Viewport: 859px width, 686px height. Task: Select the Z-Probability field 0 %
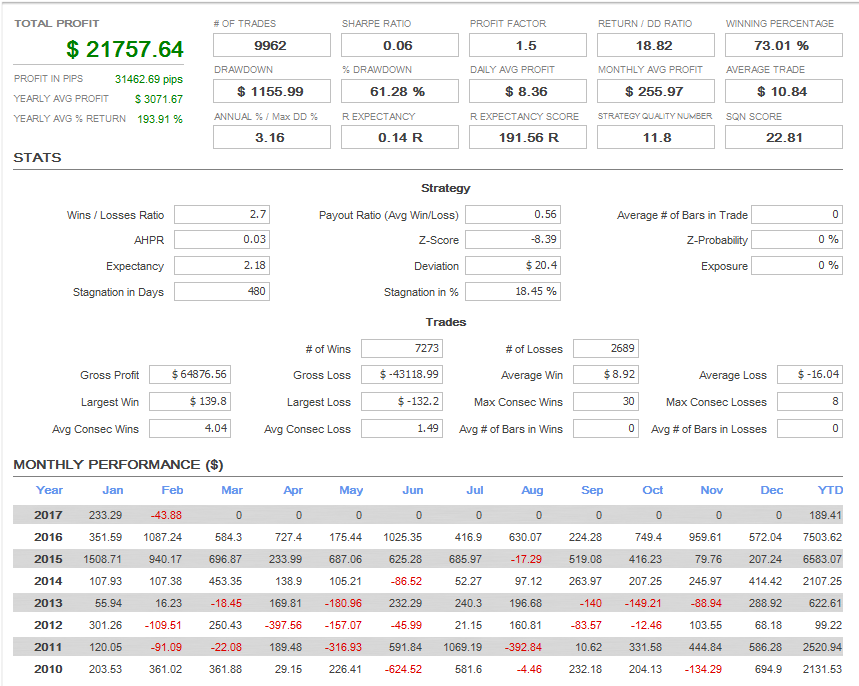(x=797, y=239)
